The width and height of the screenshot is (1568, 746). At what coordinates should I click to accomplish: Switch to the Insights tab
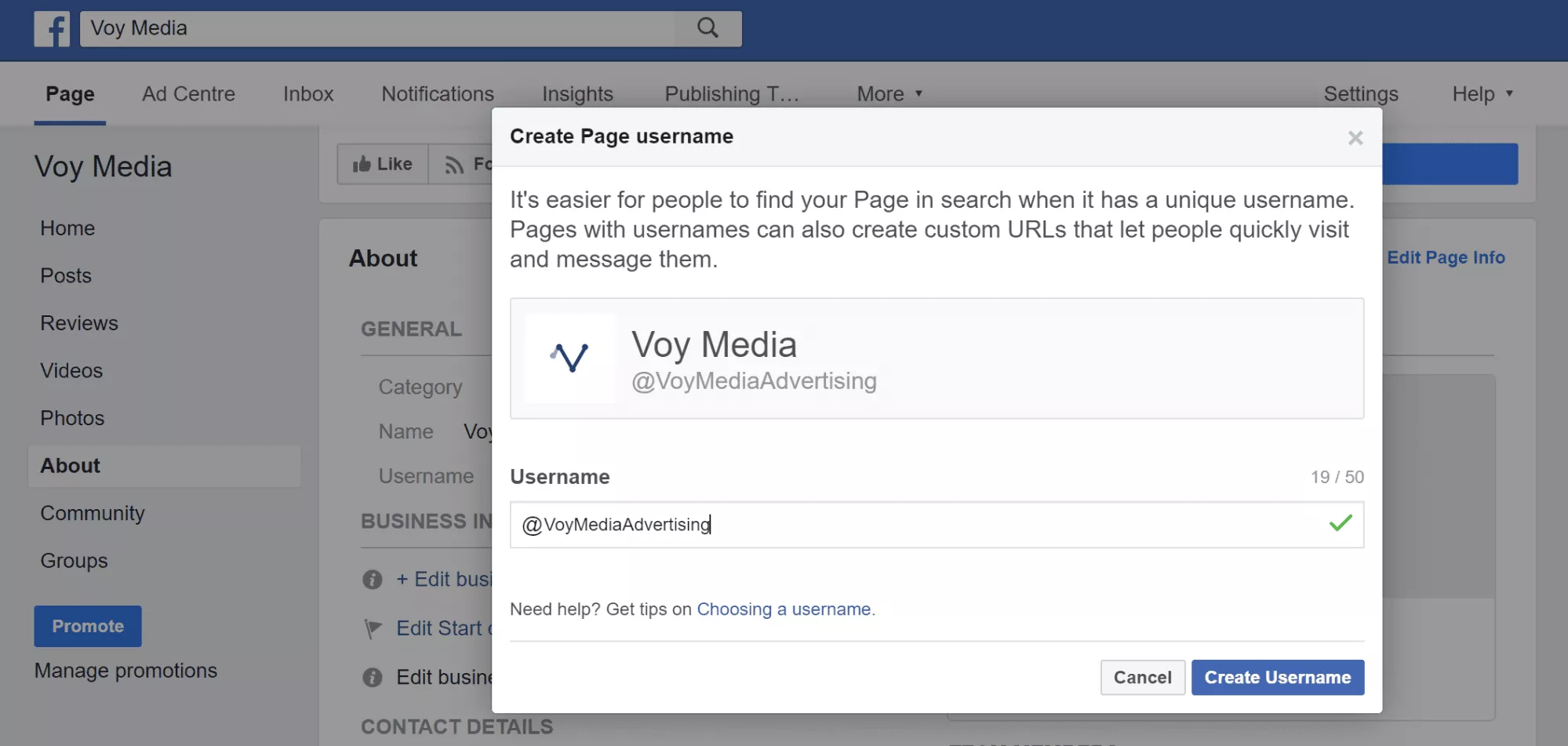coord(577,94)
